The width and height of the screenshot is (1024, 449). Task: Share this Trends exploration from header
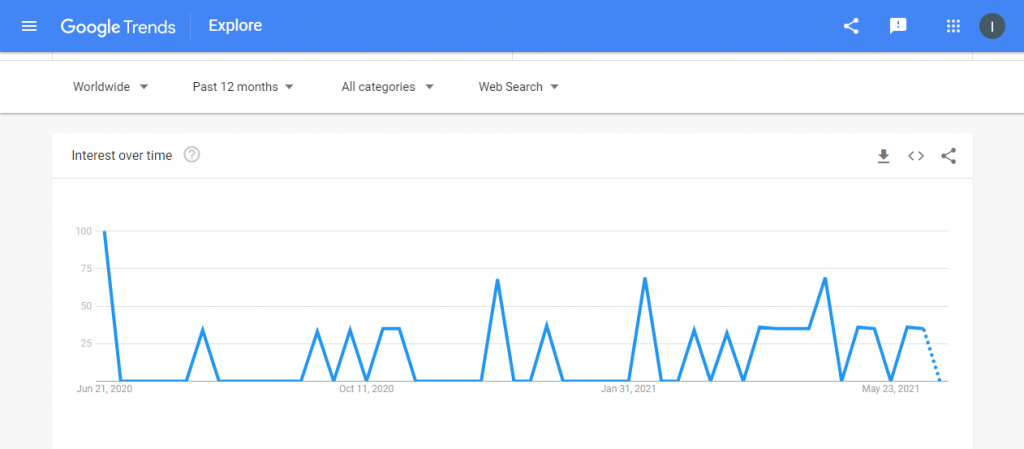[851, 26]
